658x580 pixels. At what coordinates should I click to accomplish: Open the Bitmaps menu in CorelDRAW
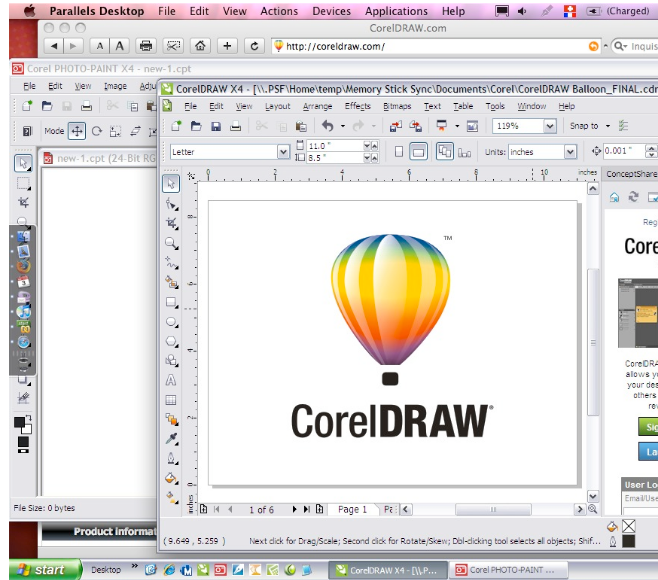(x=397, y=106)
